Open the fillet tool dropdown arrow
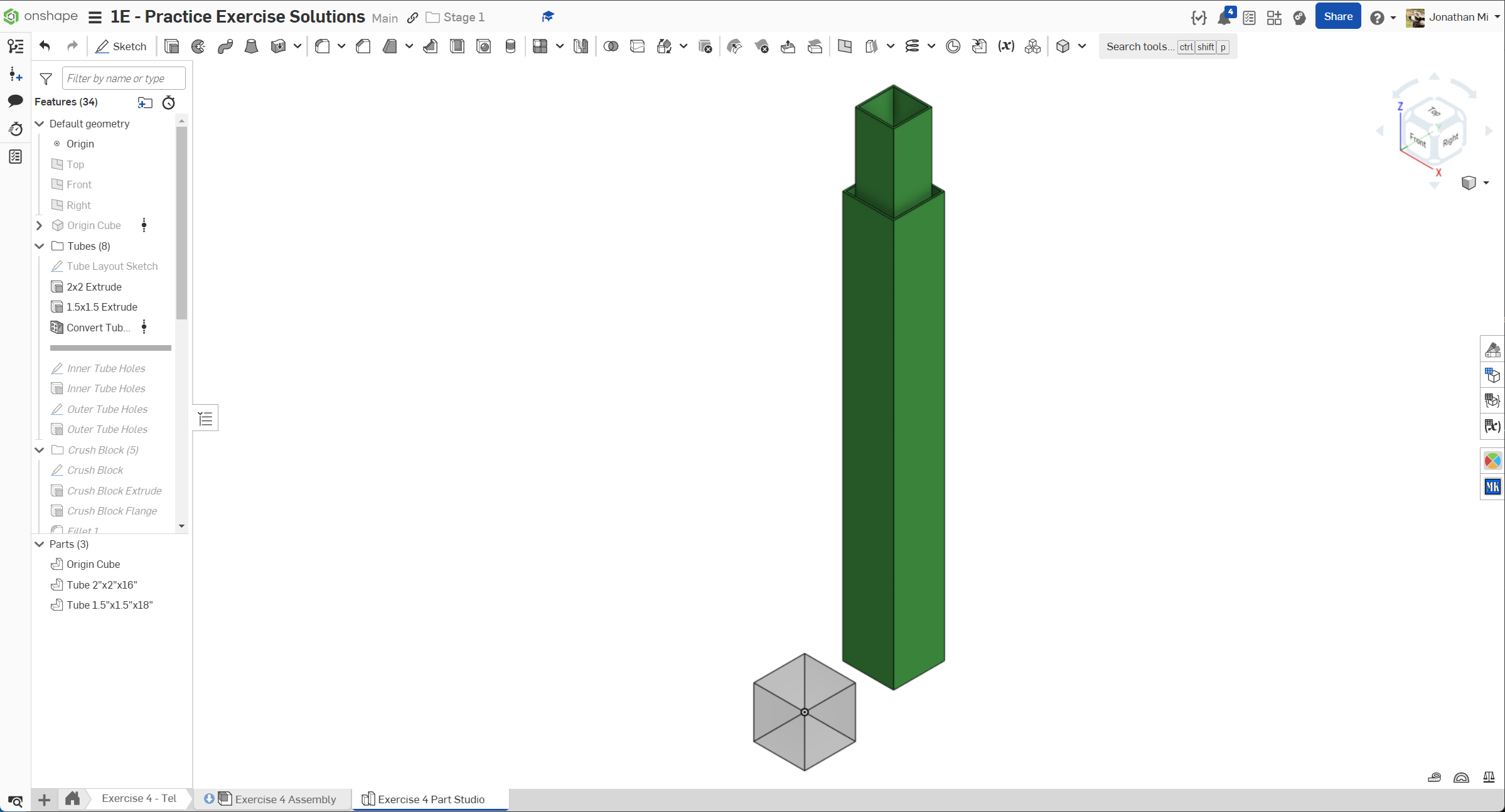Image resolution: width=1505 pixels, height=812 pixels. coord(341,46)
